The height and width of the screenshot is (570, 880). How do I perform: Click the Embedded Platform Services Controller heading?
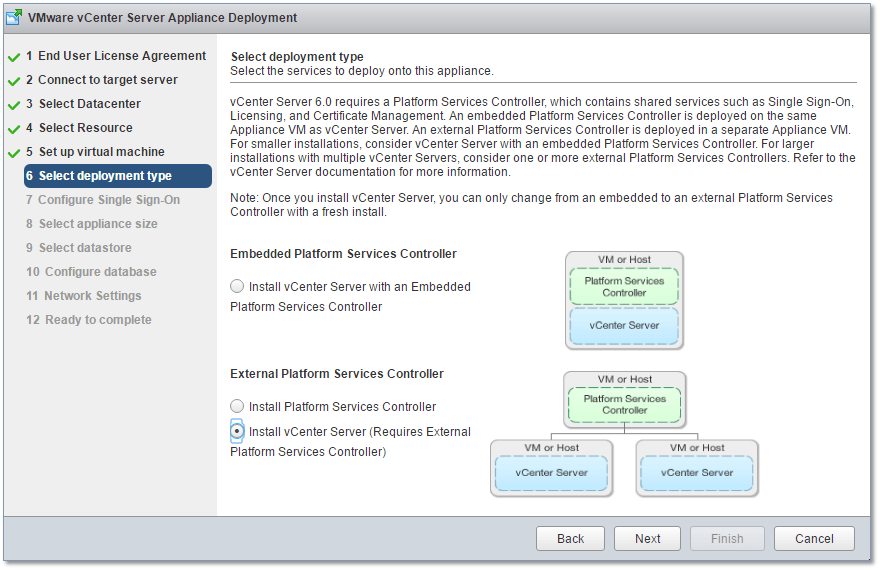[343, 254]
